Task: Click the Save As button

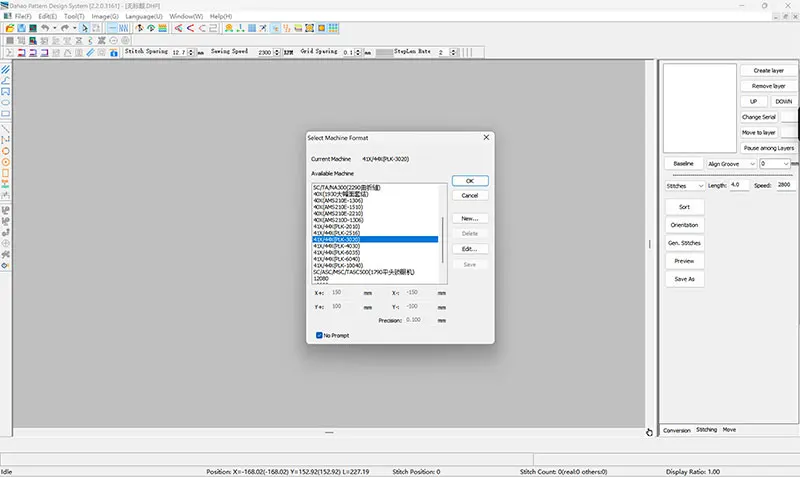Action: coord(684,279)
